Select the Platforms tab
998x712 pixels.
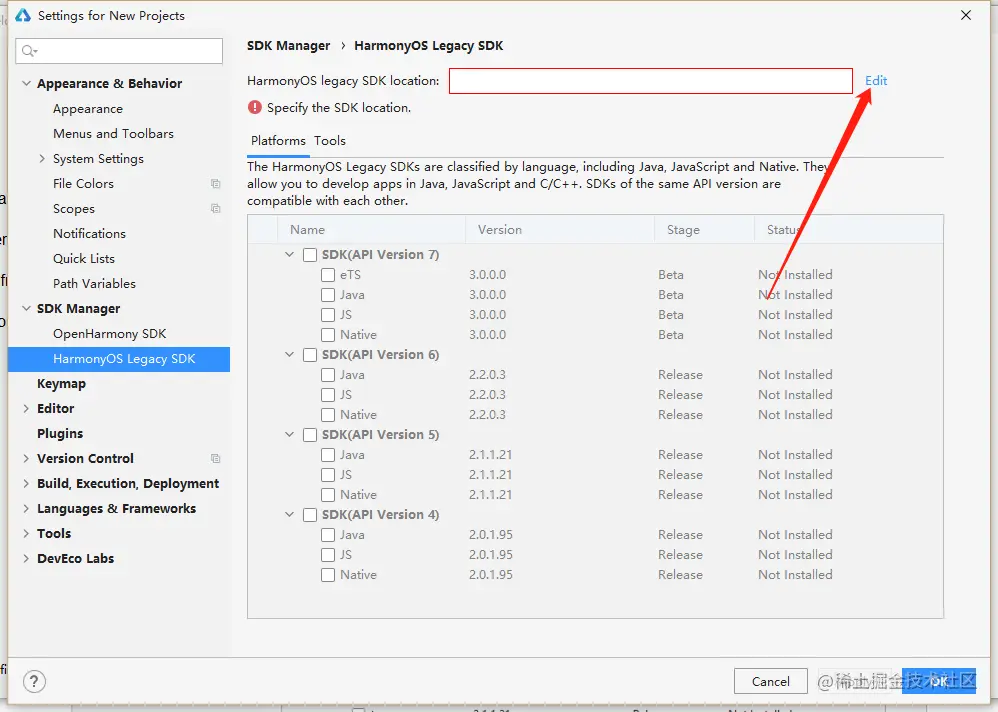click(x=278, y=141)
